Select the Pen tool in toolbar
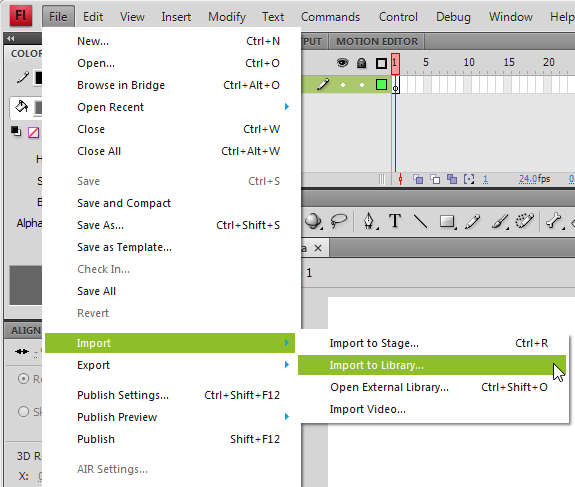Viewport: 575px width, 487px height. tap(369, 221)
